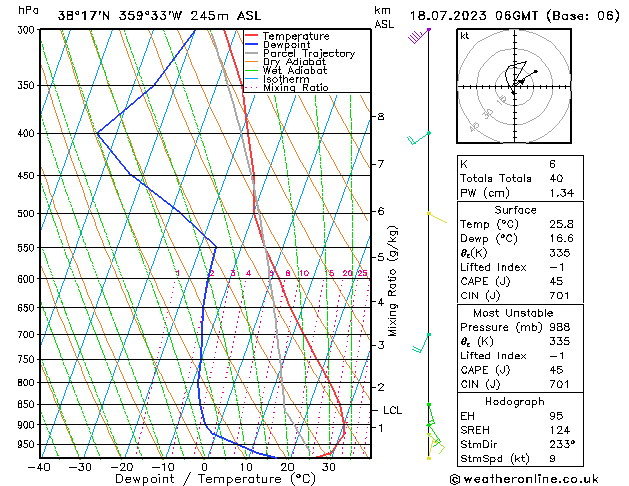The height and width of the screenshot is (486, 629).
Task: Click the red Temperature legend line swatch
Action: point(251,36)
